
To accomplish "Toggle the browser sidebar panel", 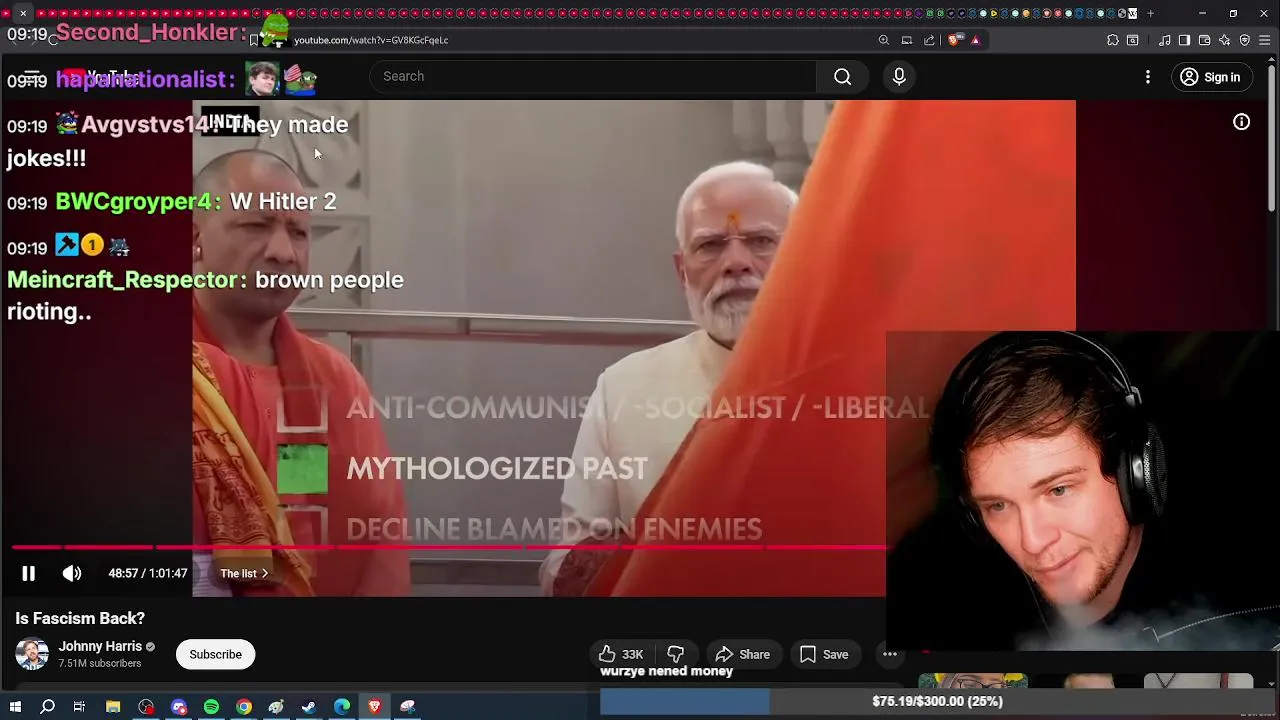I will (1184, 40).
